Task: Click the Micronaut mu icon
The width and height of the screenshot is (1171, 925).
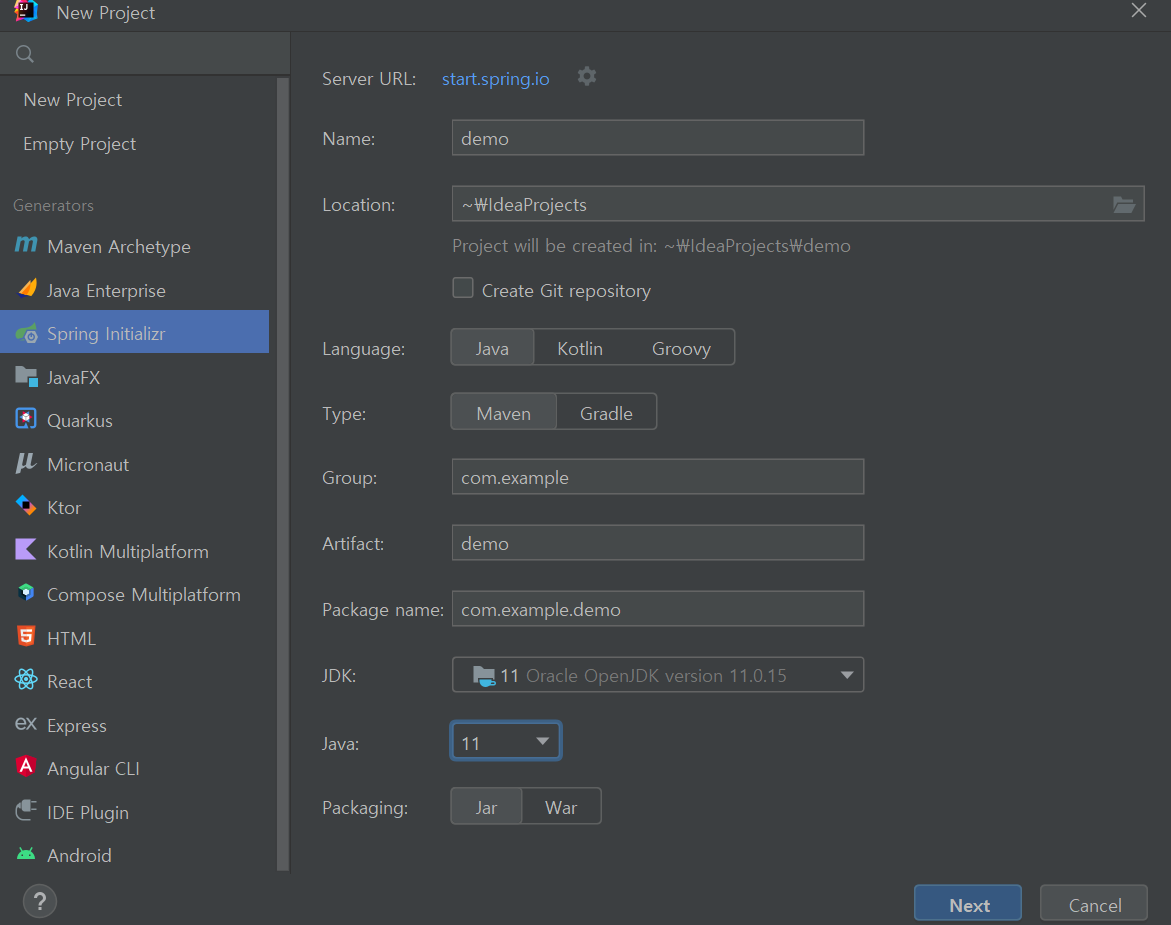Action: click(26, 463)
